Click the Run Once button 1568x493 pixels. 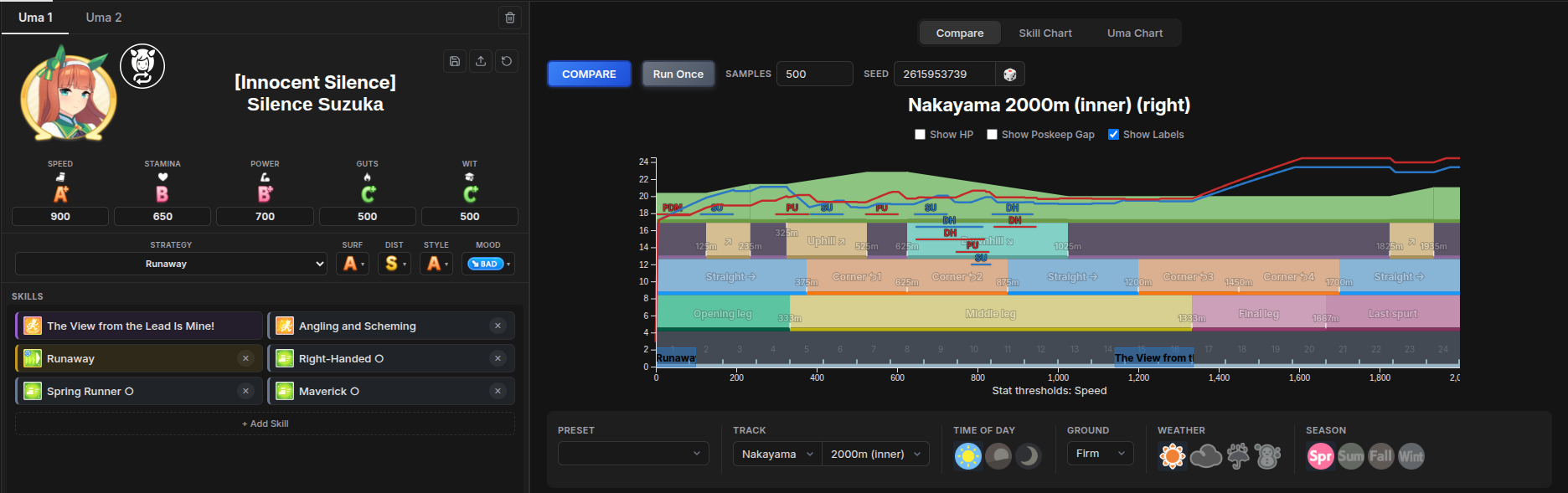tap(678, 74)
